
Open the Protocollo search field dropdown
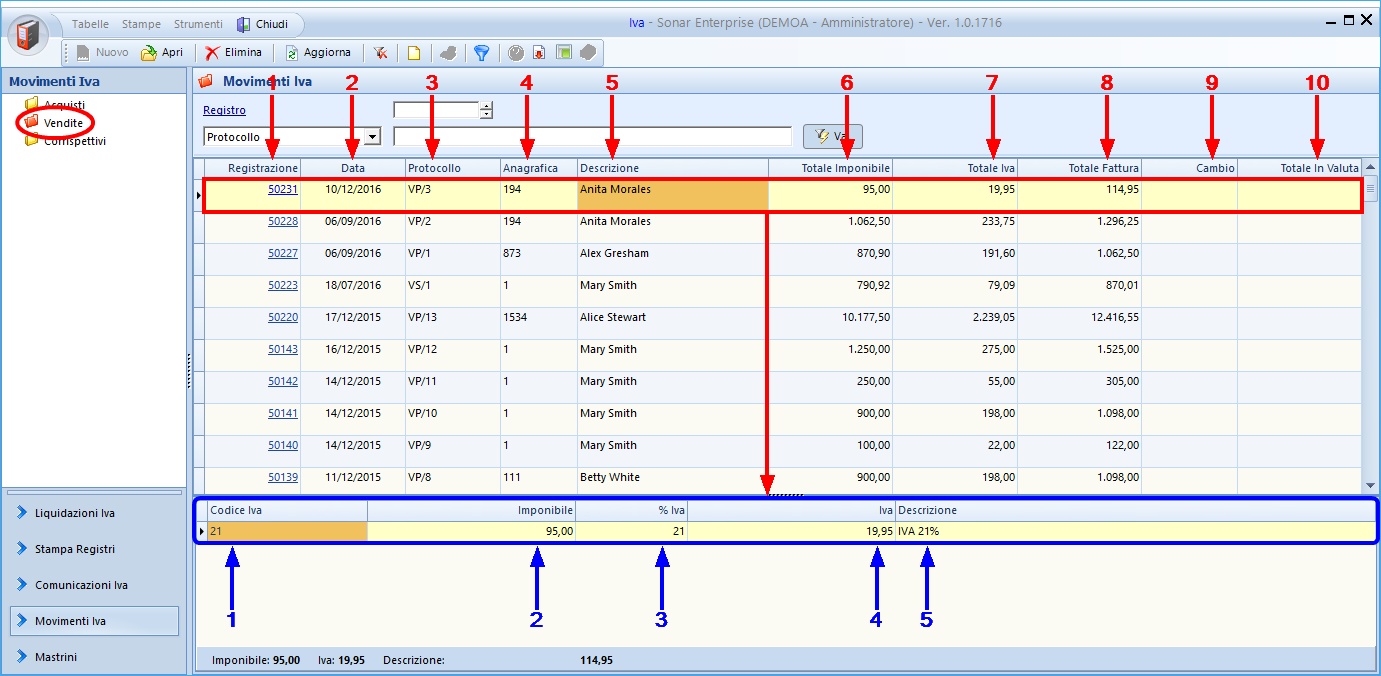click(373, 137)
